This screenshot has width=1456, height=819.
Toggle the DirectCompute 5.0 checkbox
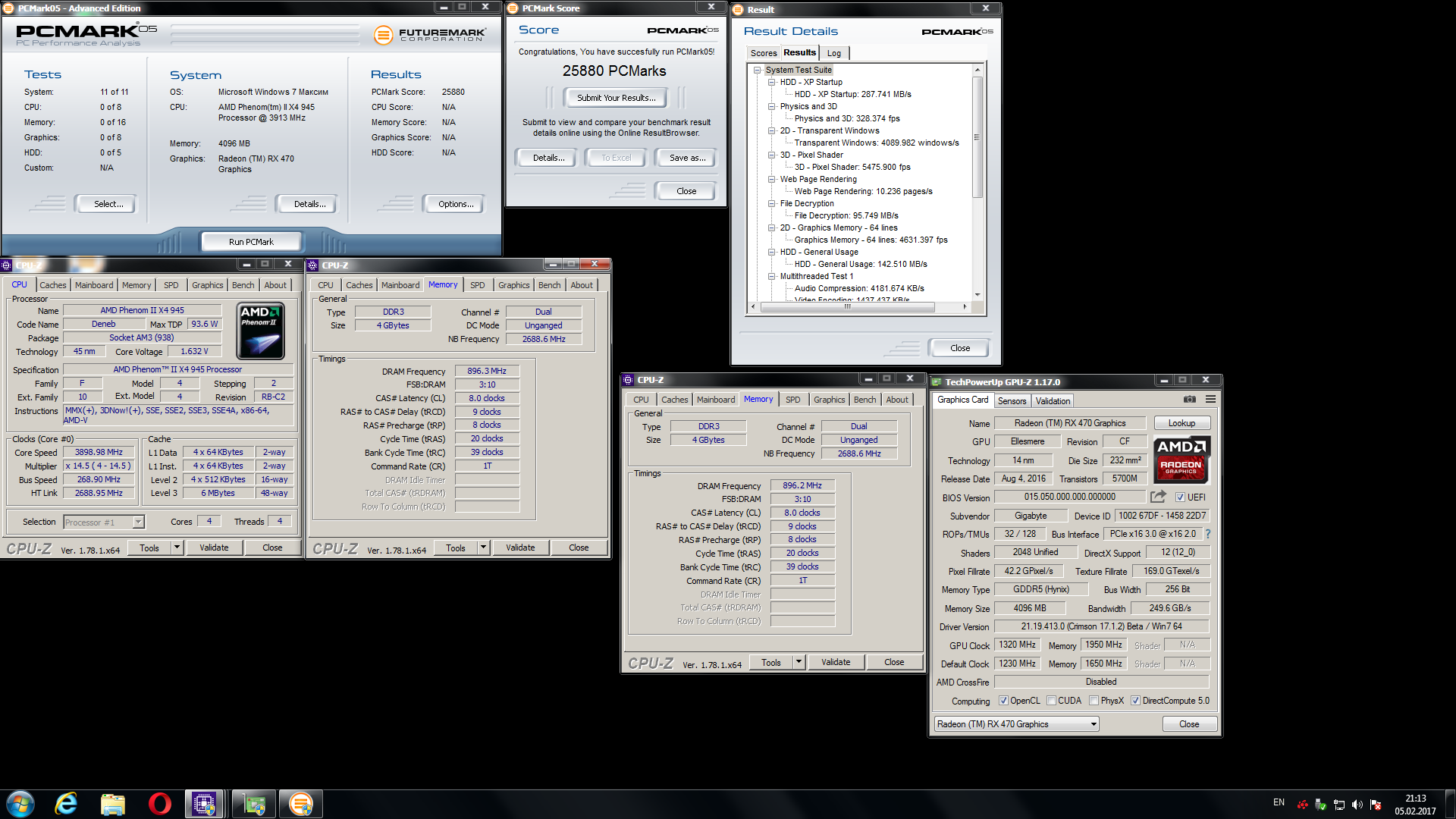1135,701
